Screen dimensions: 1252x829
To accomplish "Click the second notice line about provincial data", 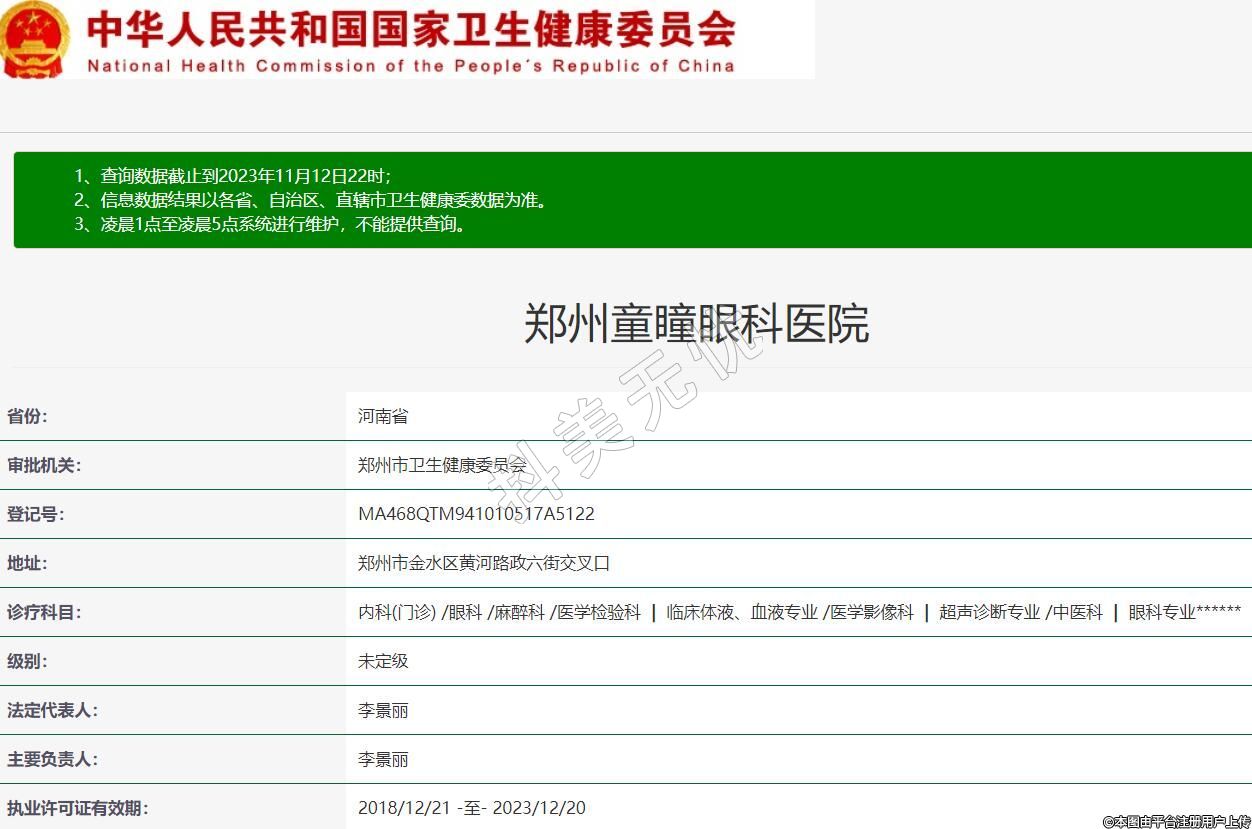I will click(324, 200).
